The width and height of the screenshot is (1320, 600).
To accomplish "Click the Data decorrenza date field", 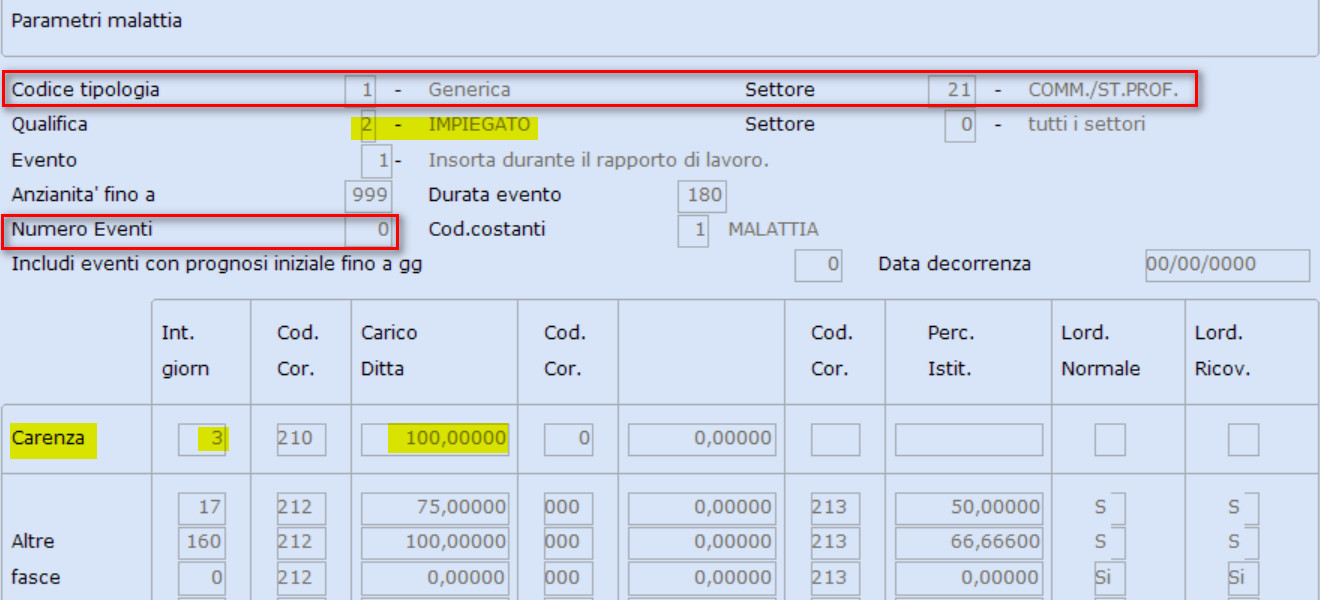I will point(1227,265).
